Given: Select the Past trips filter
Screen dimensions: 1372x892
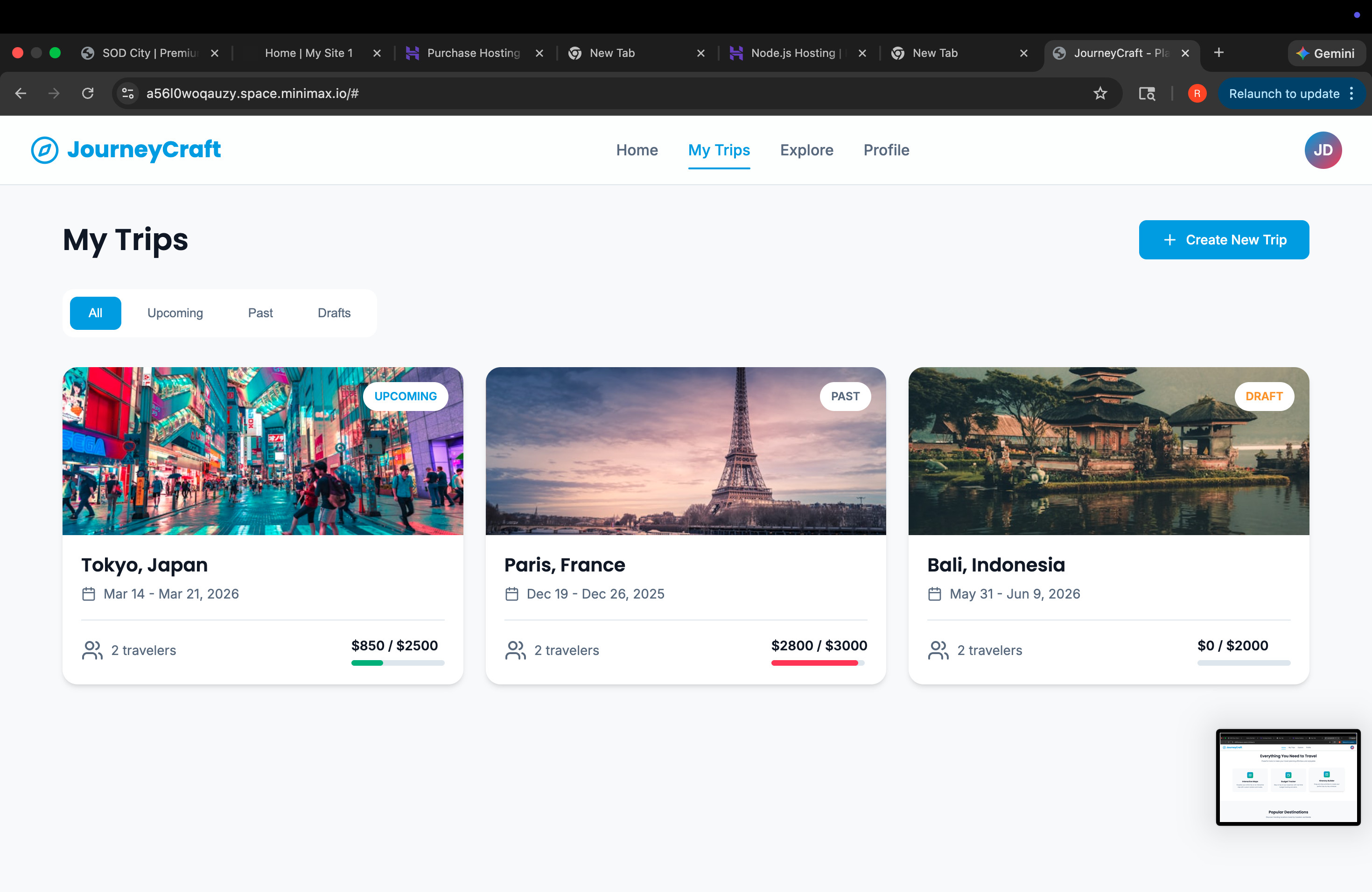Looking at the screenshot, I should pyautogui.click(x=260, y=313).
